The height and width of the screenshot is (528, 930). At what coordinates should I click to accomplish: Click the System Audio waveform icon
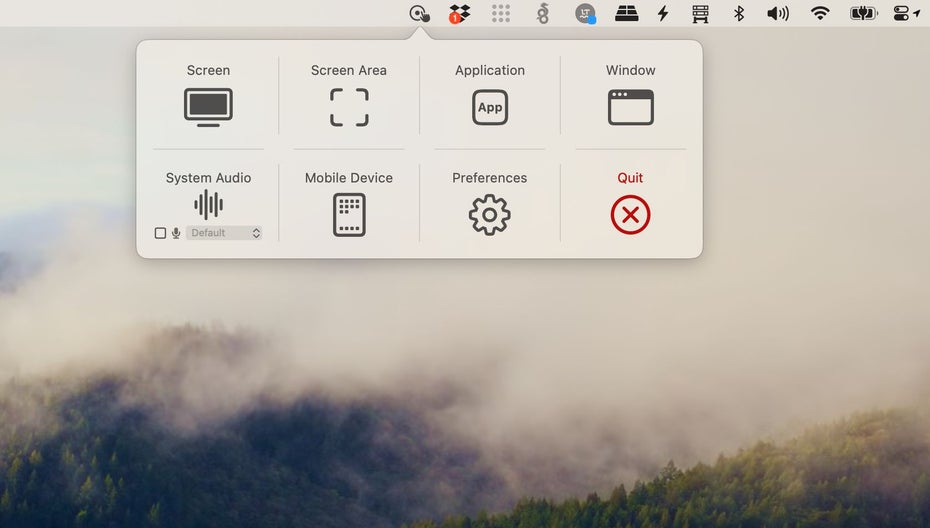(x=208, y=205)
